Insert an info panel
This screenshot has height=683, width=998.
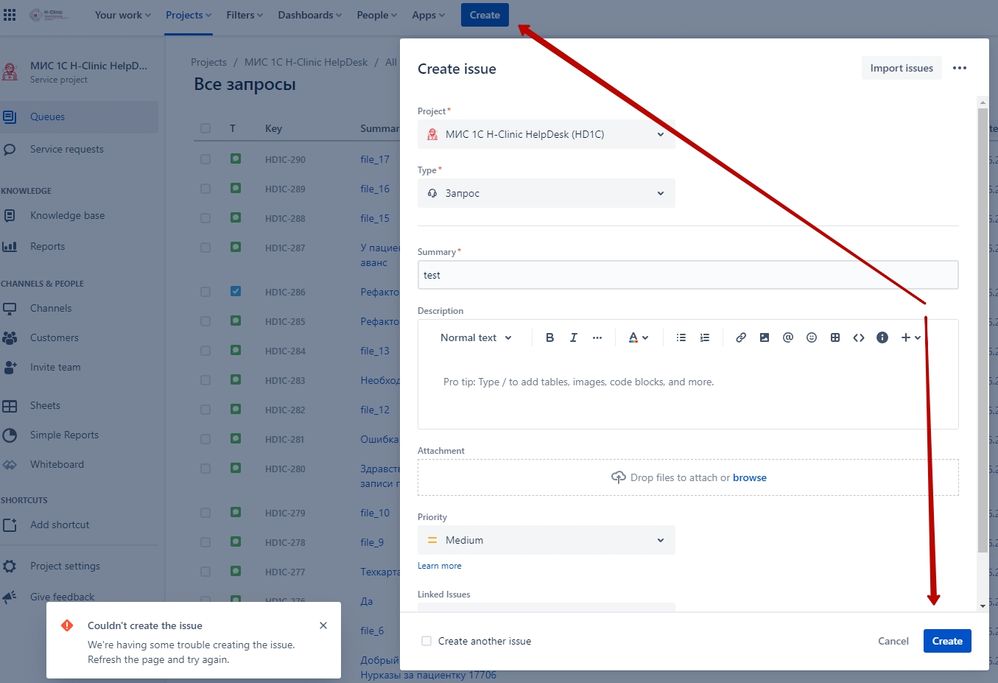pyautogui.click(x=882, y=337)
